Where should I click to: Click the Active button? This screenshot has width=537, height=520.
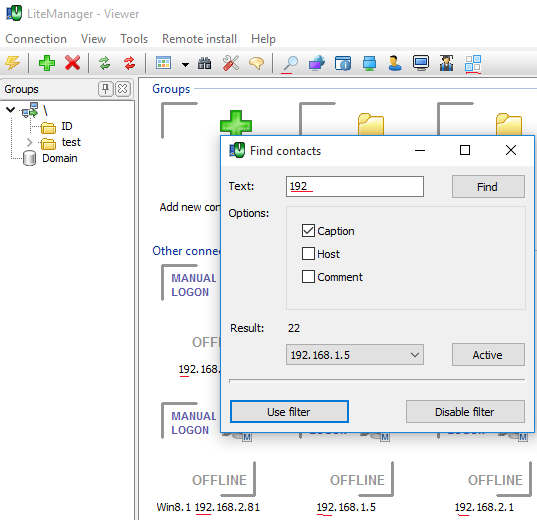(488, 355)
